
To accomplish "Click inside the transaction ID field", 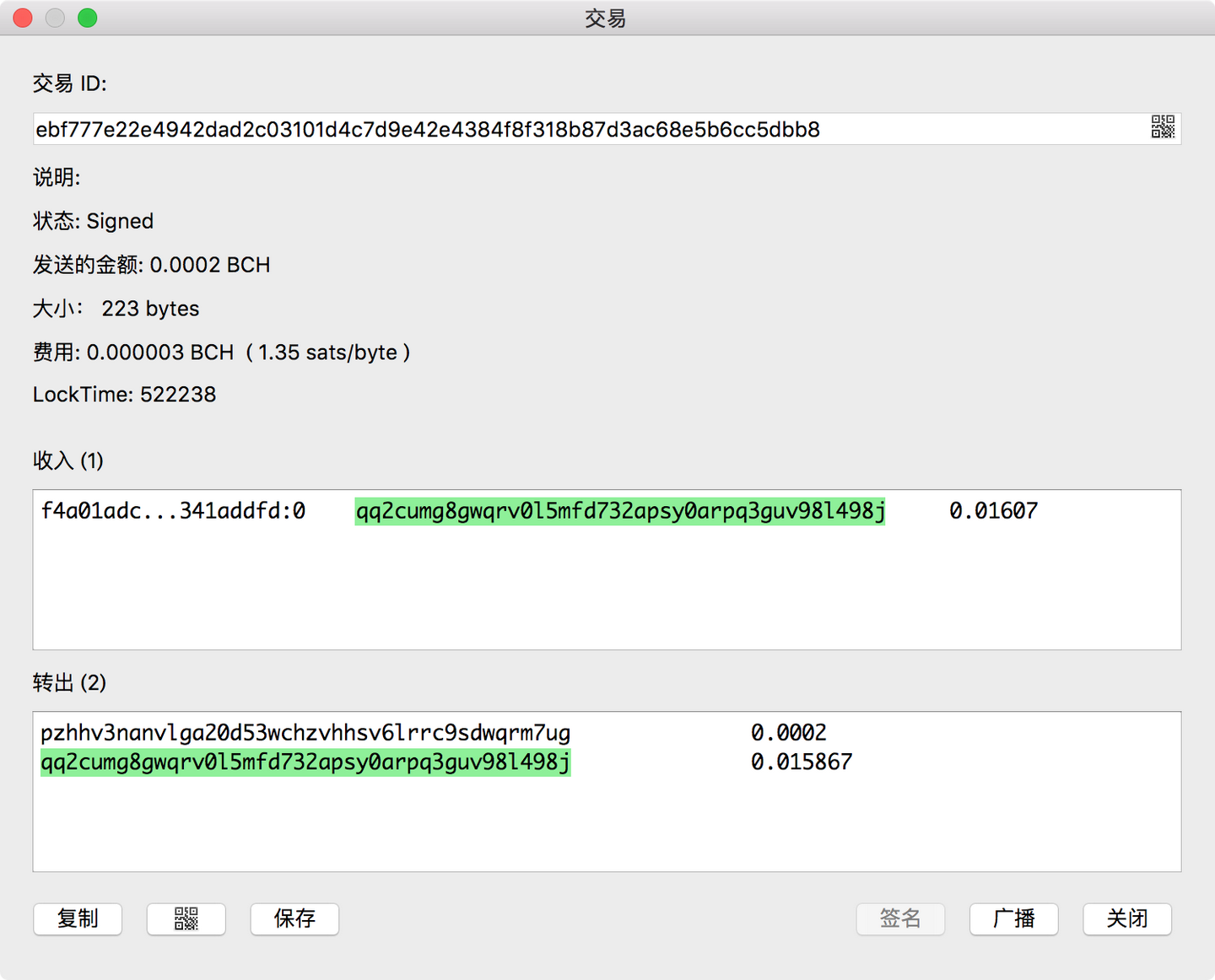I will (506, 129).
